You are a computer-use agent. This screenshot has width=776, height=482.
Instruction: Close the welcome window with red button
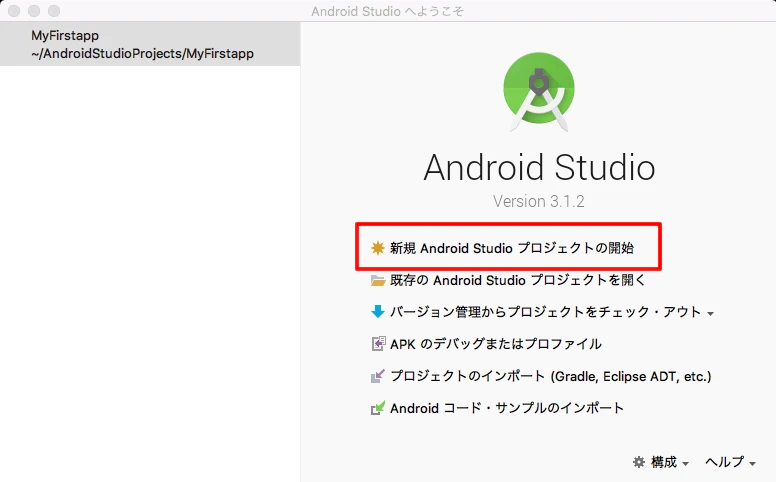click(x=14, y=11)
